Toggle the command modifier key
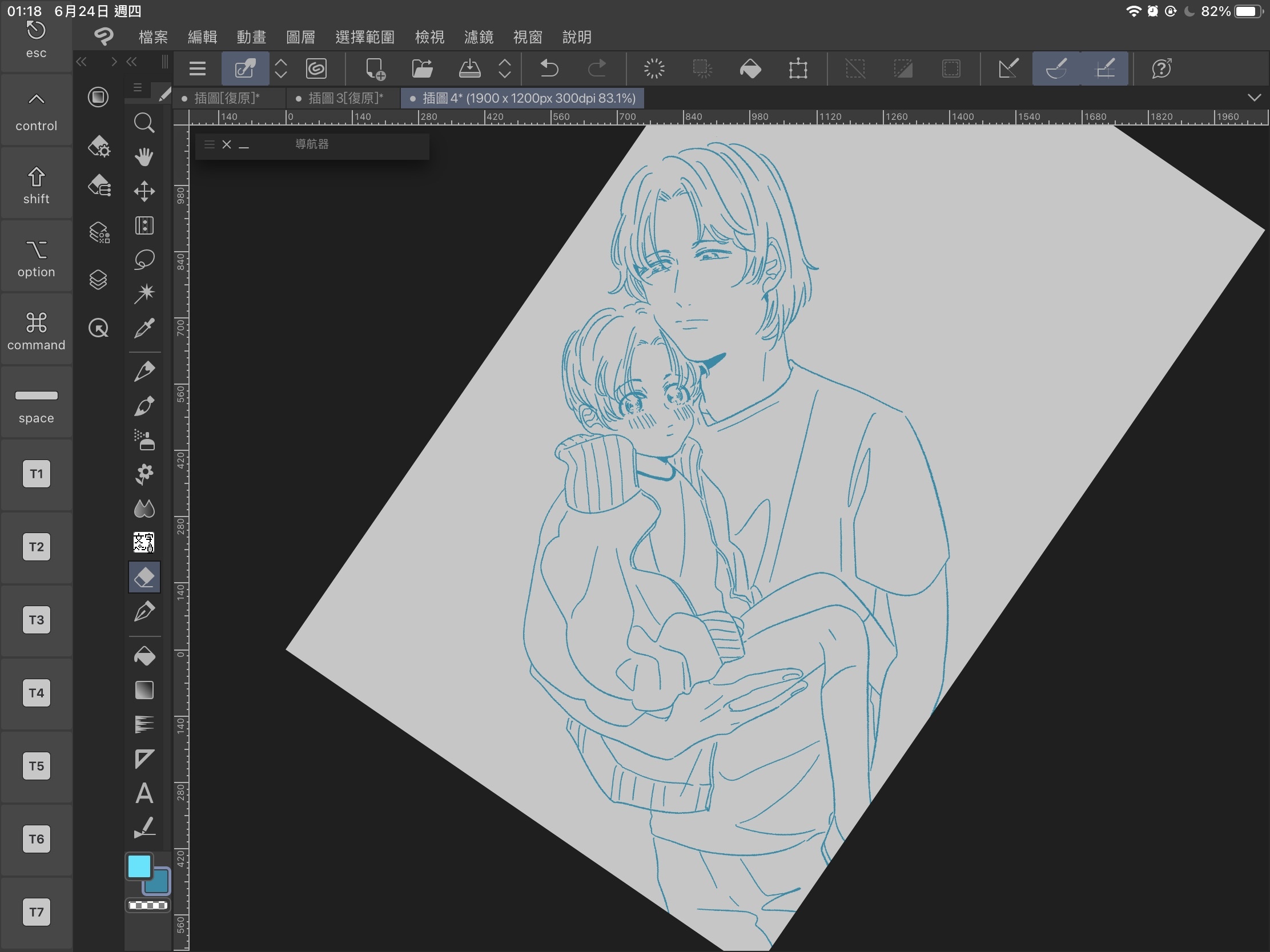This screenshot has width=1270, height=952. pyautogui.click(x=36, y=330)
